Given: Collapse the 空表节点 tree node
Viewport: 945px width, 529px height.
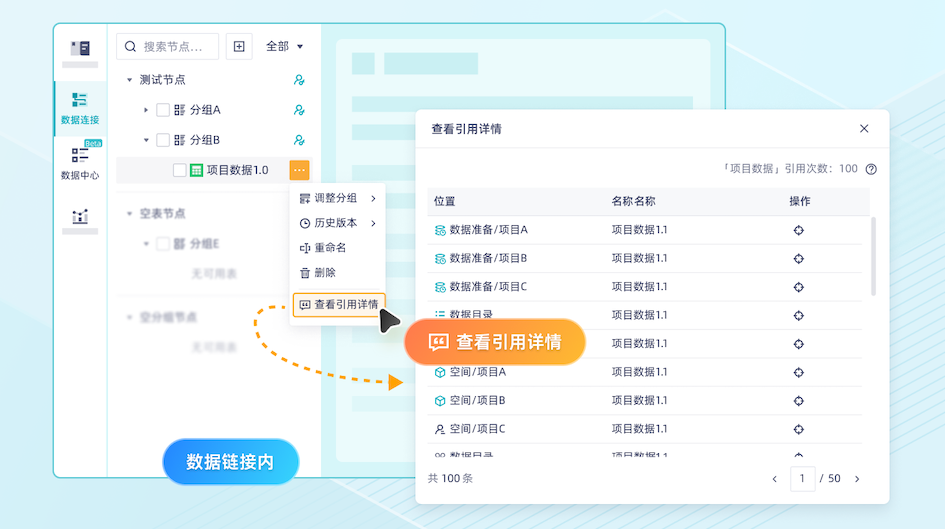Looking at the screenshot, I should point(129,213).
